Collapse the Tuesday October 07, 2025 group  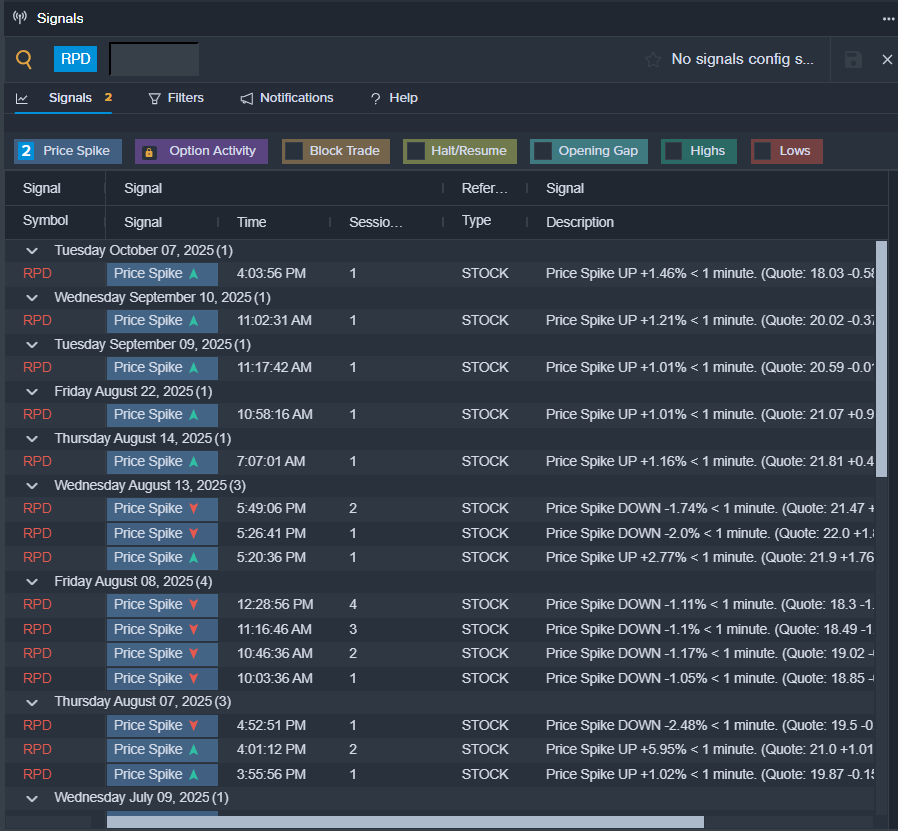tap(32, 250)
